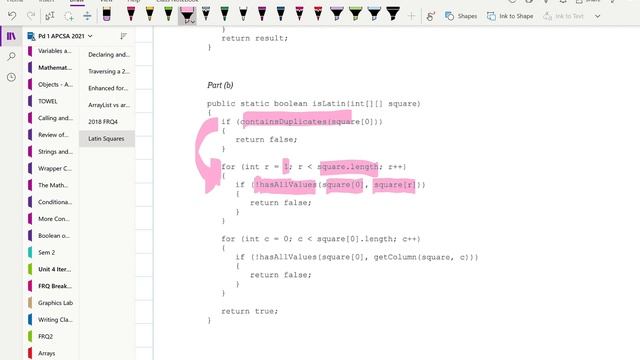This screenshot has height=360, width=640.
Task: Select the magenta purple pen
Action: tap(262, 13)
